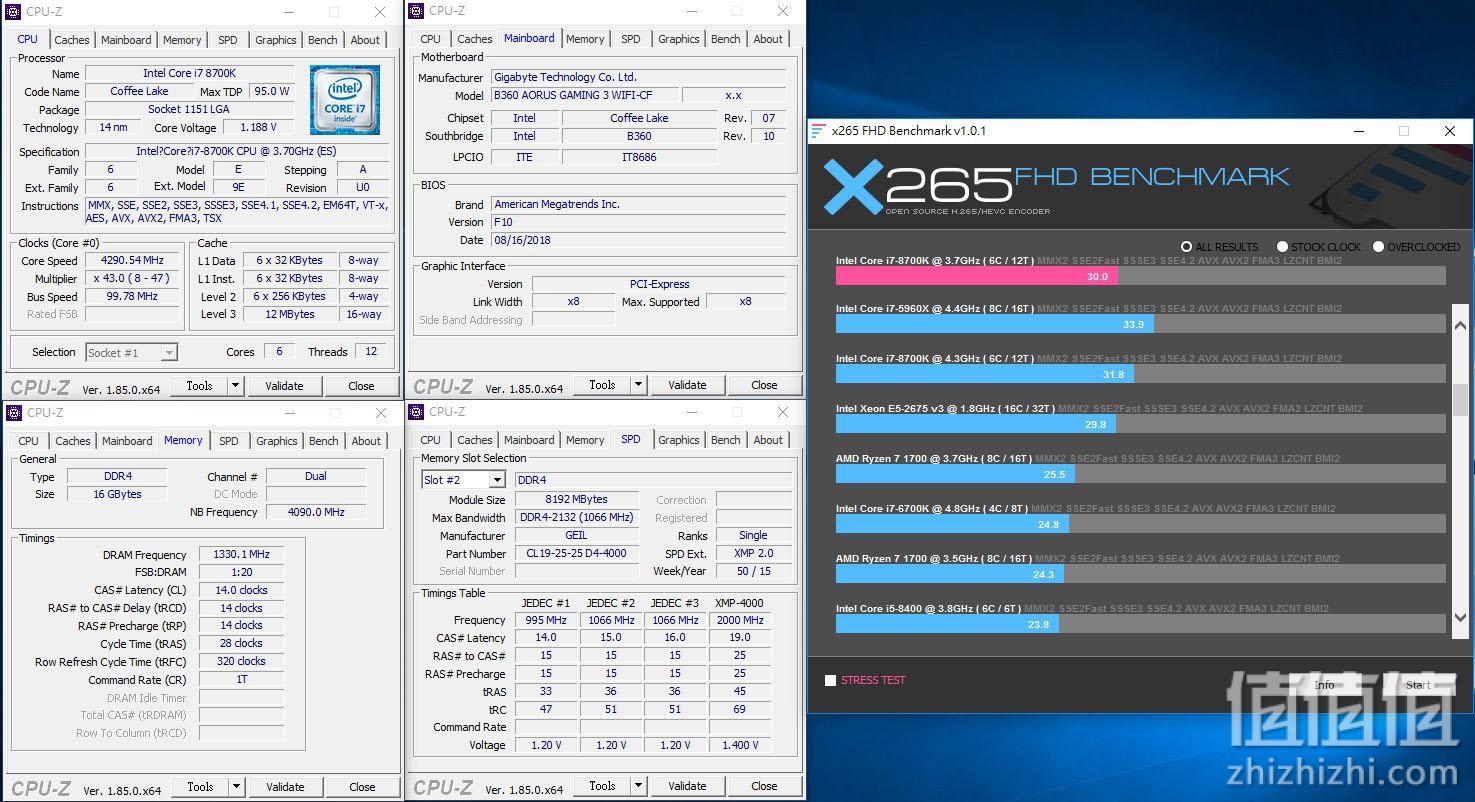
Task: Click the motherboard model B360 AORUS GAMING 3 WIFI-CF
Action: 585,95
